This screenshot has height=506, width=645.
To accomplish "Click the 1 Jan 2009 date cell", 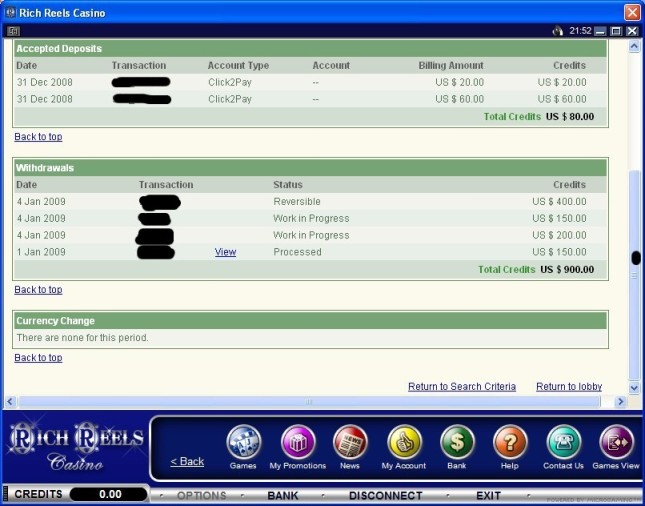I will tap(41, 252).
